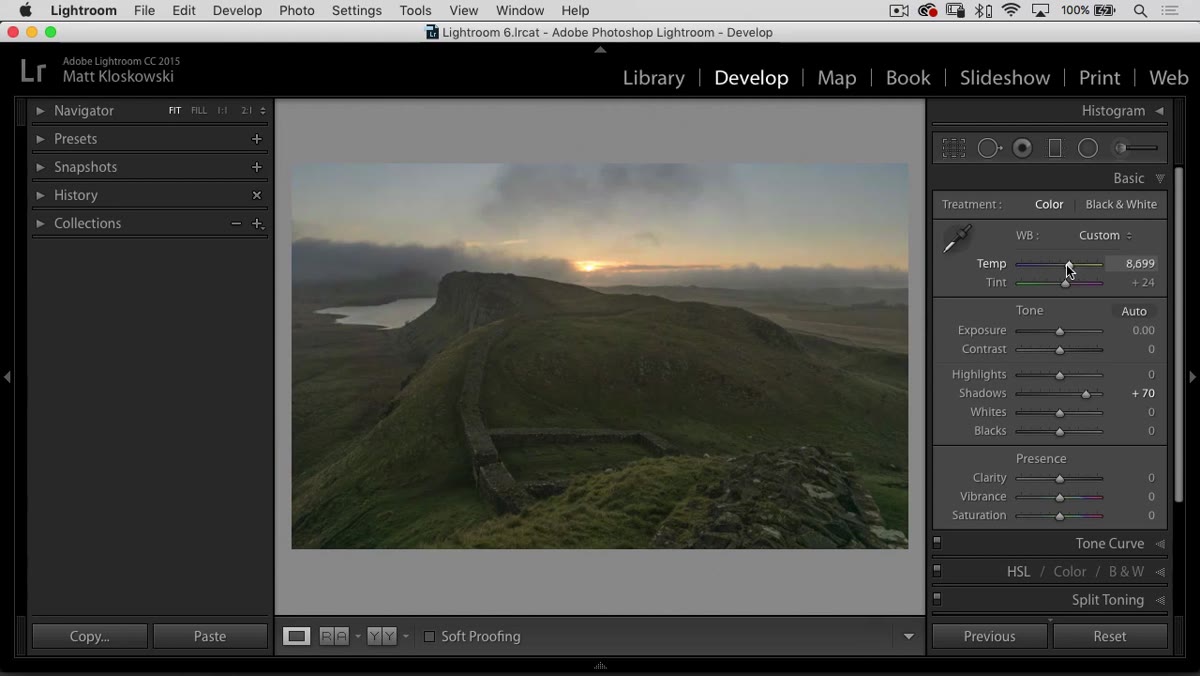Expand the Histogram panel
This screenshot has width=1200, height=676.
(1160, 111)
